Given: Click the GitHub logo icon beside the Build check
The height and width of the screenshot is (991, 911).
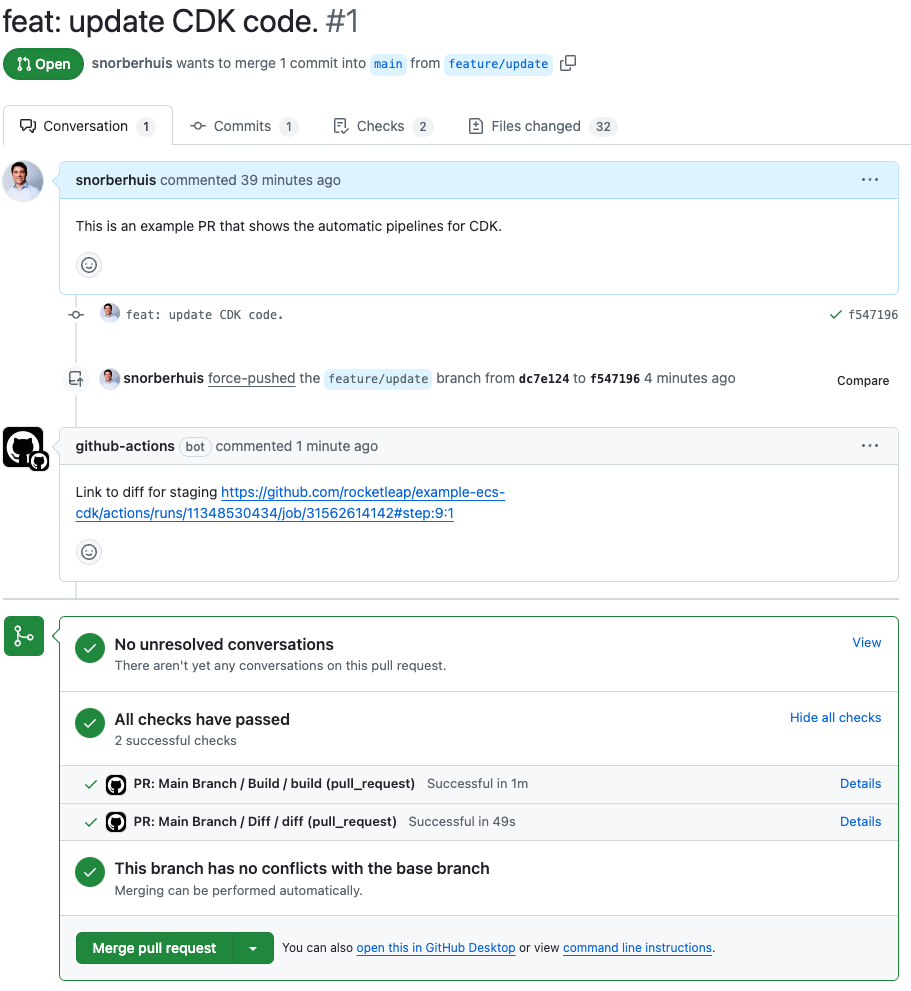Looking at the screenshot, I should click(116, 784).
